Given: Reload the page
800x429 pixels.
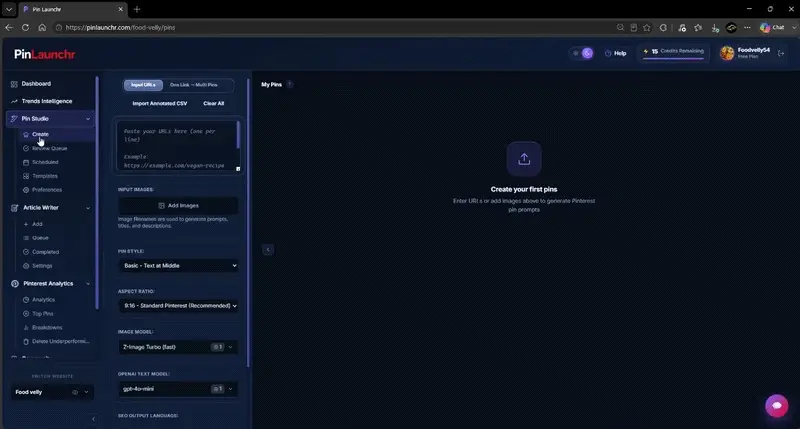Looking at the screenshot, I should coord(25,28).
